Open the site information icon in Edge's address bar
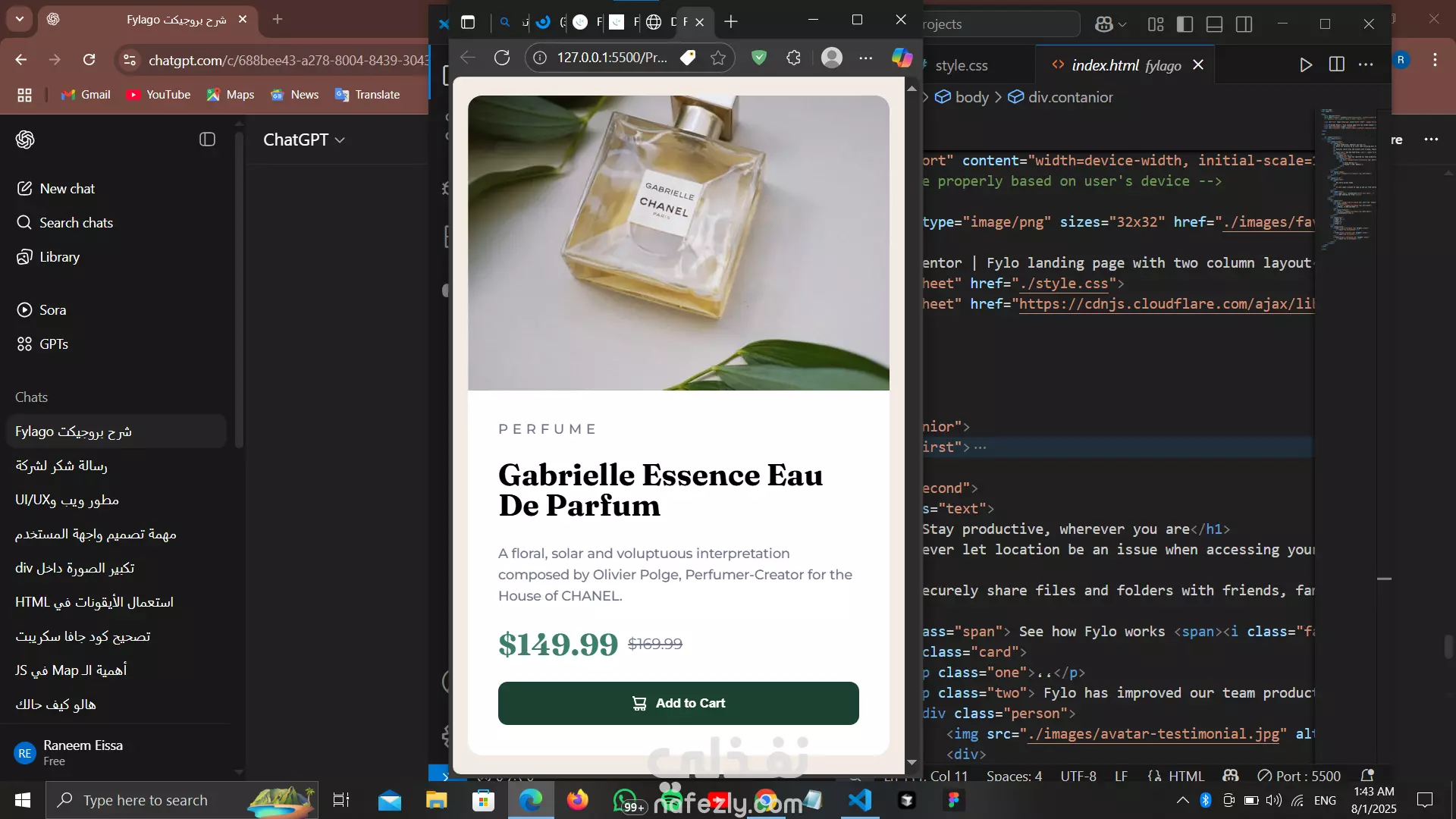The height and width of the screenshot is (819, 1456). tap(540, 58)
